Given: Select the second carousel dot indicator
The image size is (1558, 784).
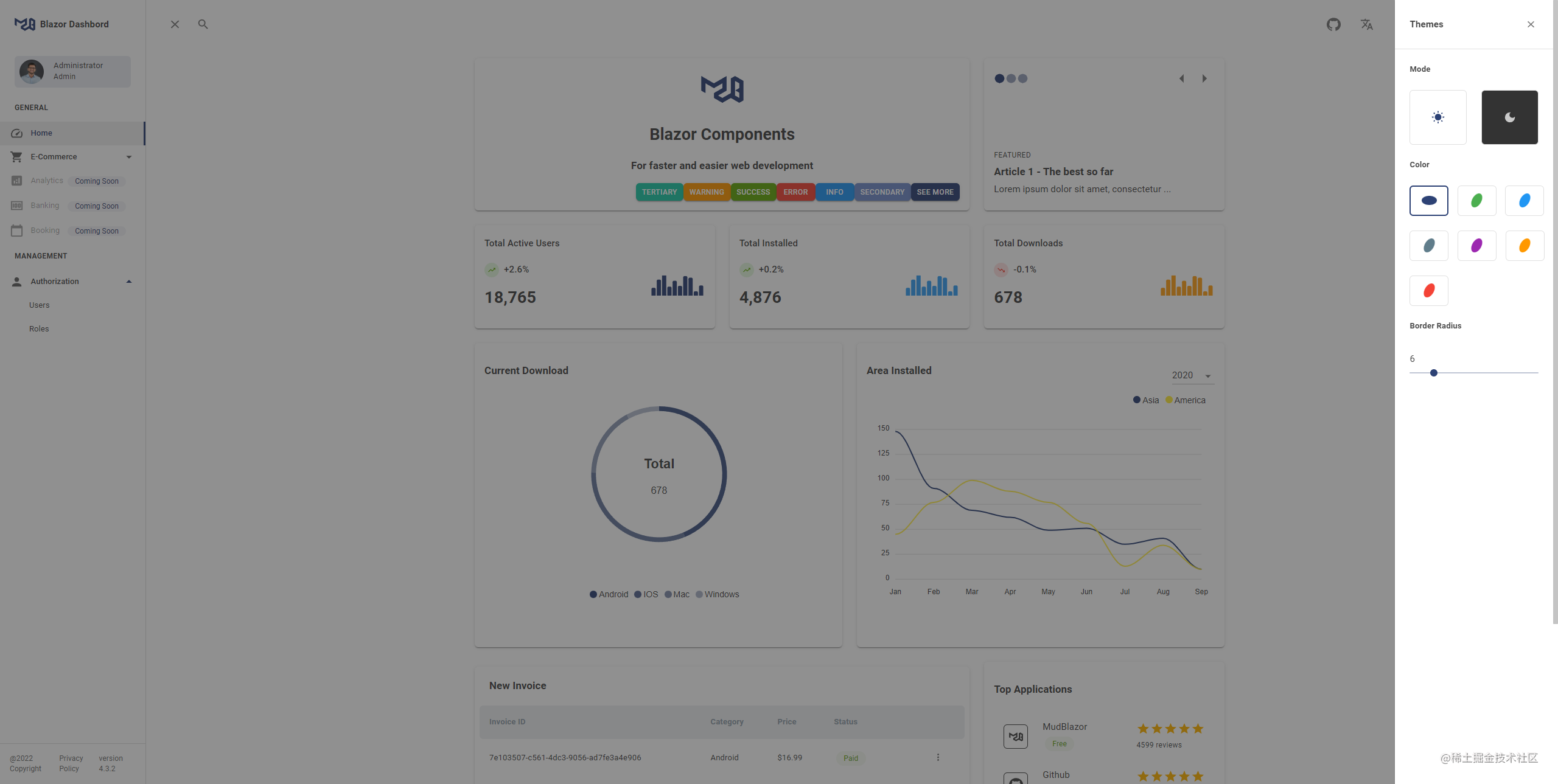Looking at the screenshot, I should coord(1011,78).
